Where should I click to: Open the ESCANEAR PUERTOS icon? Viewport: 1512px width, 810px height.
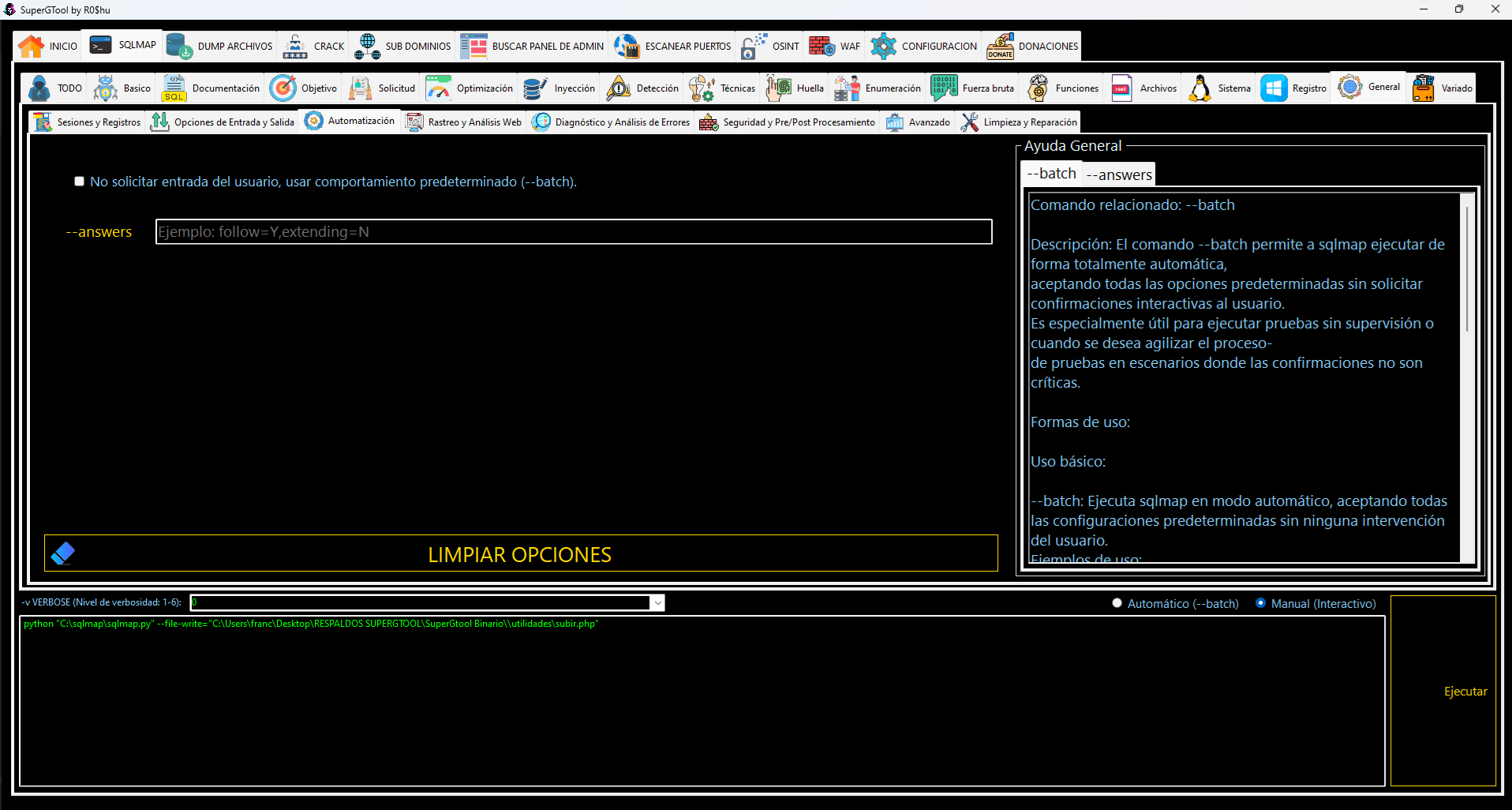[x=627, y=46]
